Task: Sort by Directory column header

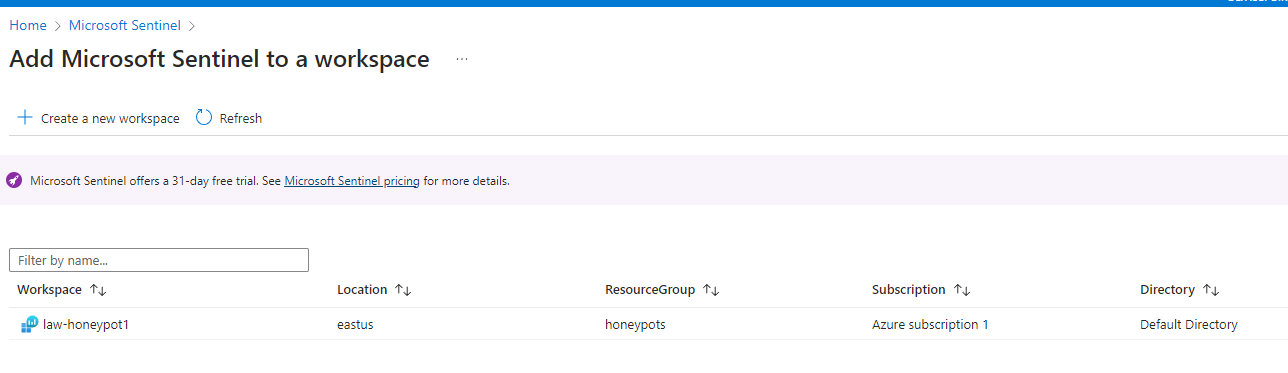Action: tap(1167, 290)
